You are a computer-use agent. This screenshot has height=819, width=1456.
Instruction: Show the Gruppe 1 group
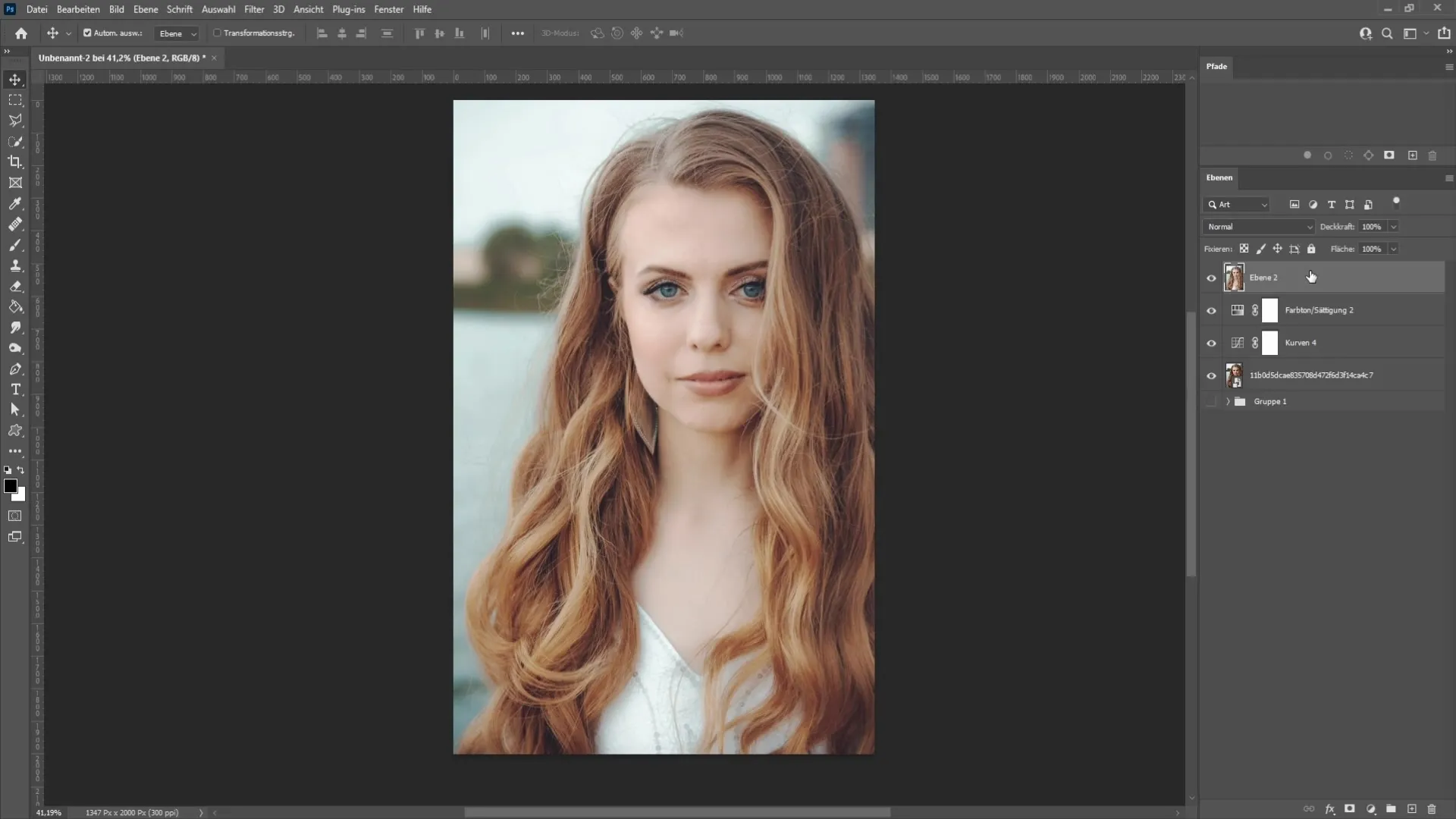(1211, 402)
